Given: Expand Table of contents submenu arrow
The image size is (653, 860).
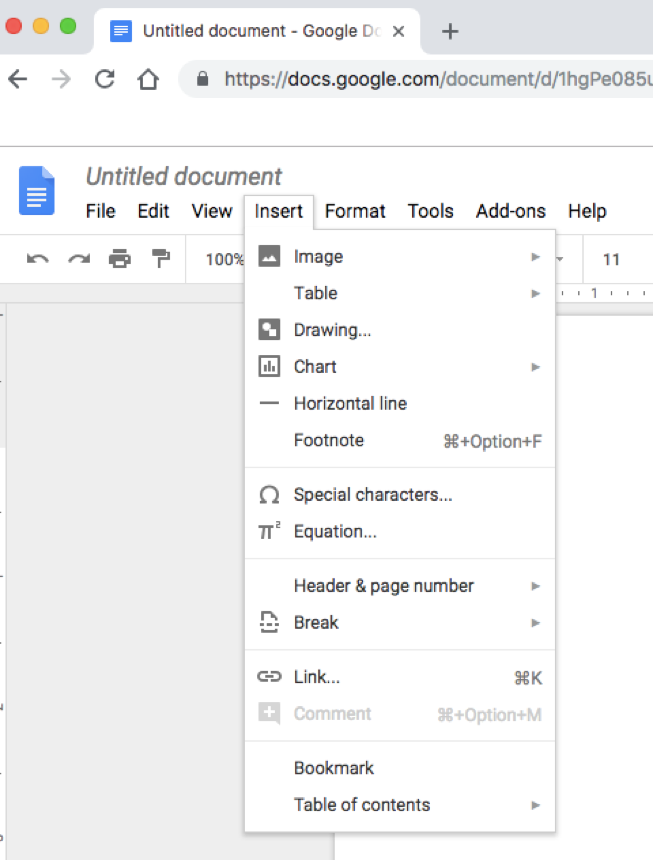Looking at the screenshot, I should [536, 805].
